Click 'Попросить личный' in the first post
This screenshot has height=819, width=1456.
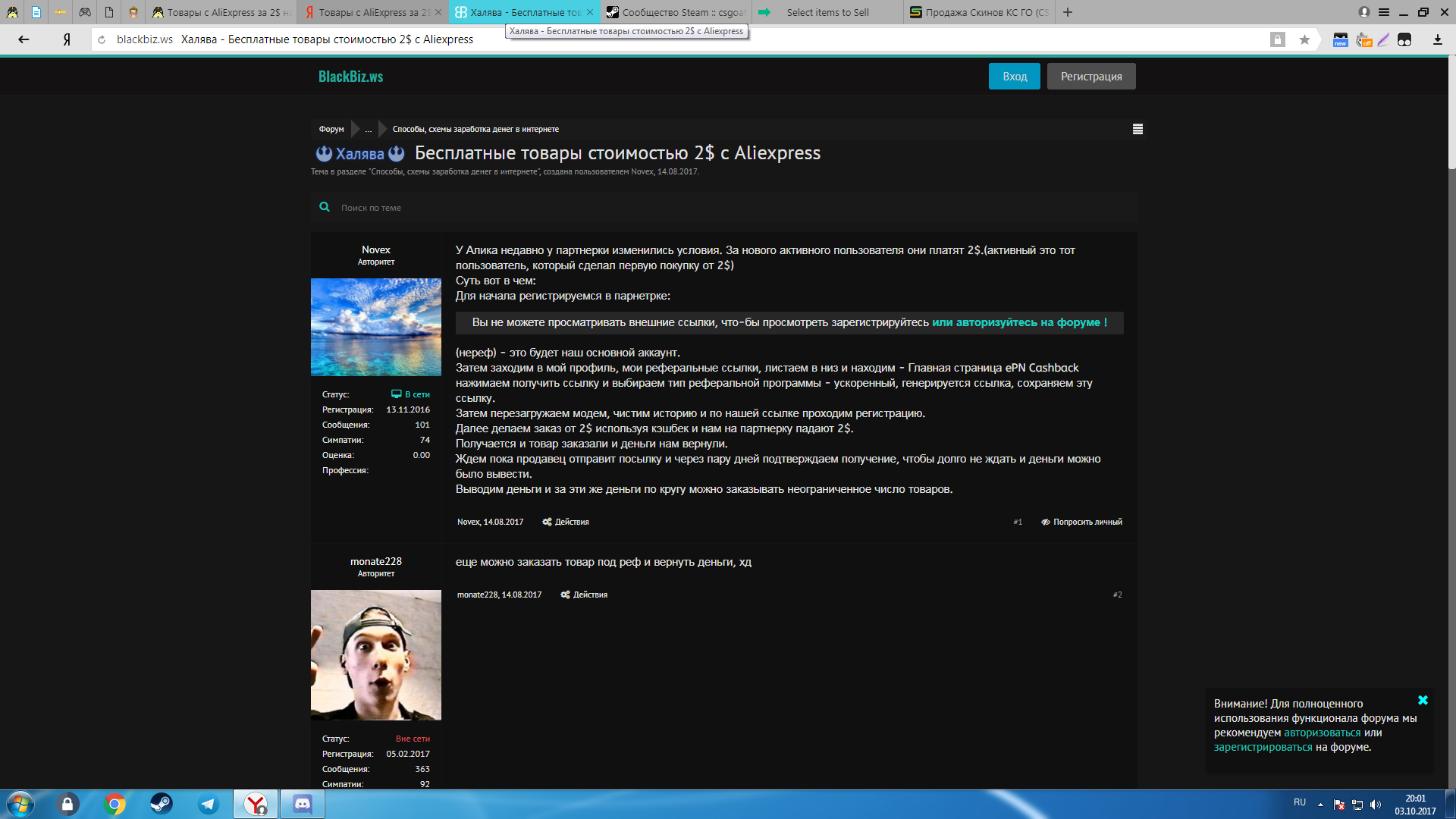pos(1081,522)
